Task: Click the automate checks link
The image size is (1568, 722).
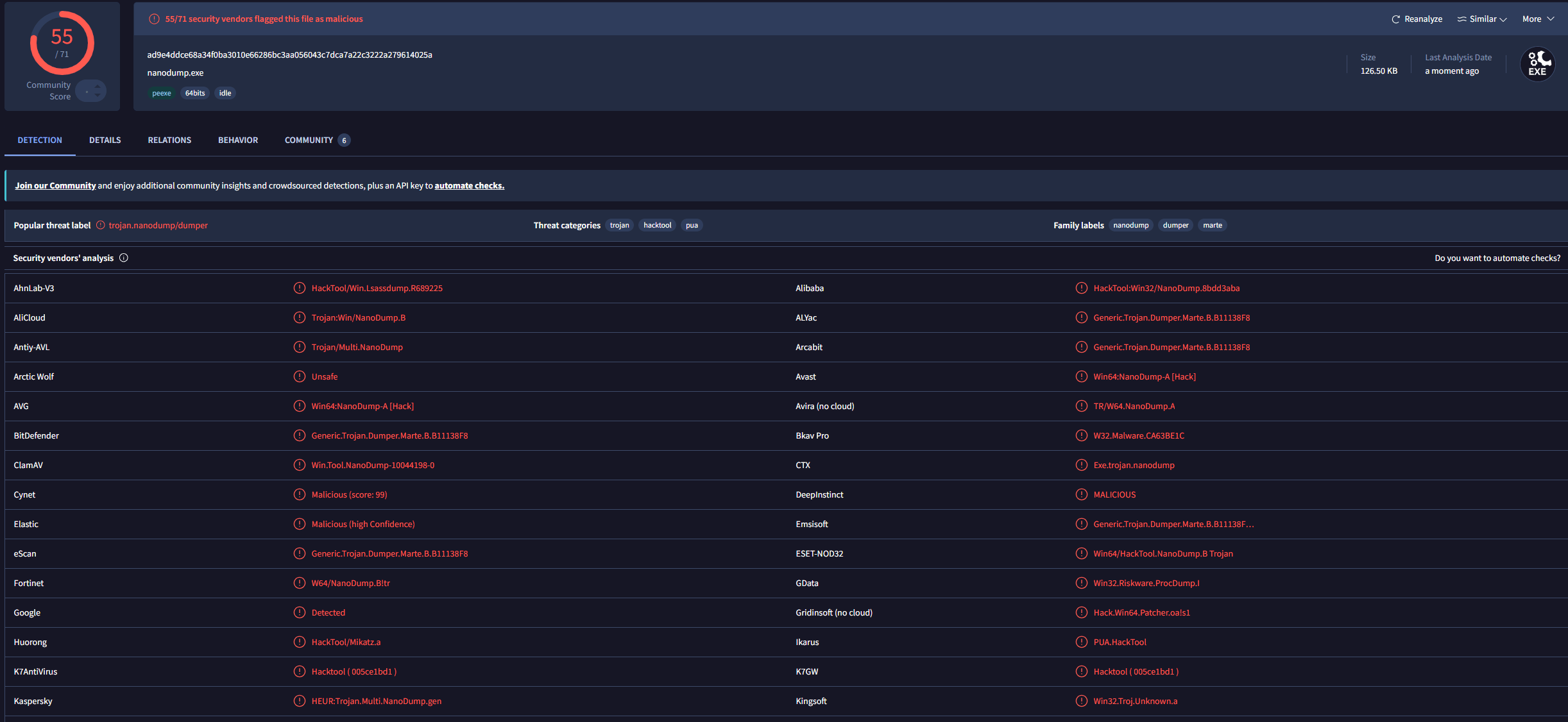Action: [470, 186]
